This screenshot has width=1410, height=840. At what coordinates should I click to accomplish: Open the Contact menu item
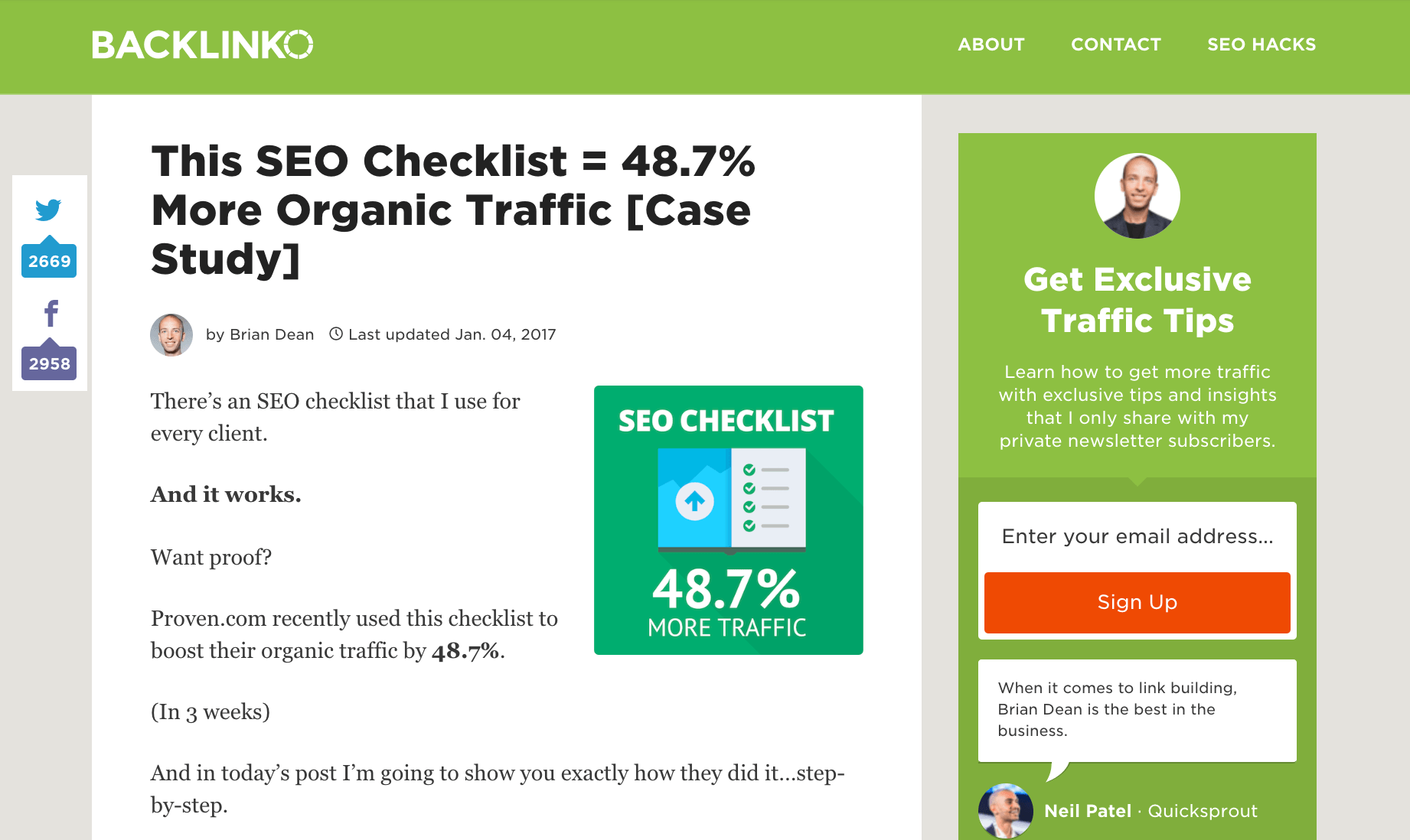pos(1115,44)
